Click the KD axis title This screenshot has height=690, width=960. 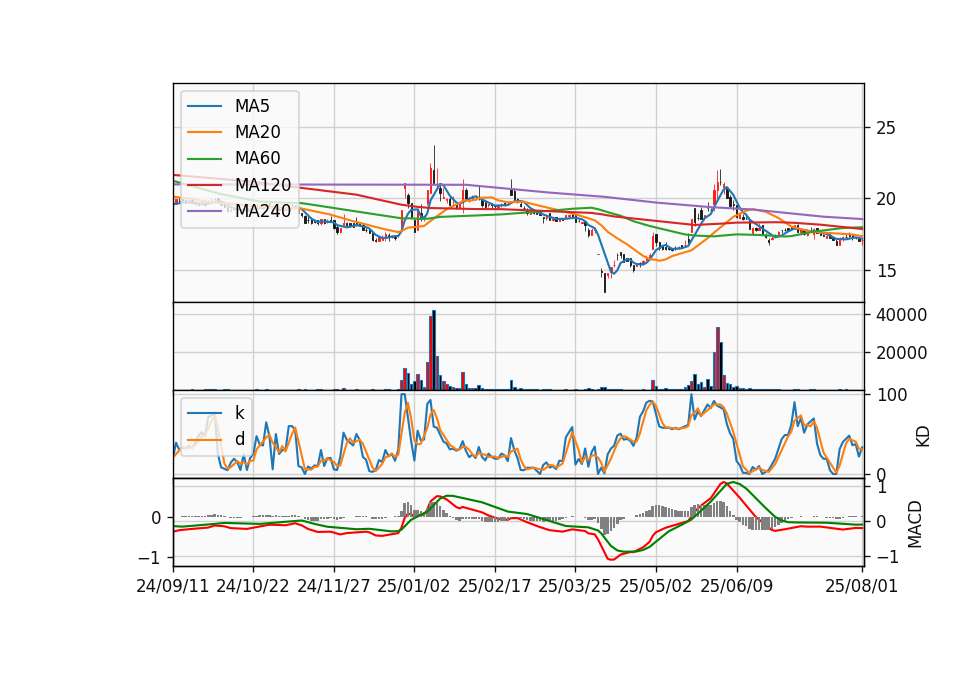pos(923,437)
